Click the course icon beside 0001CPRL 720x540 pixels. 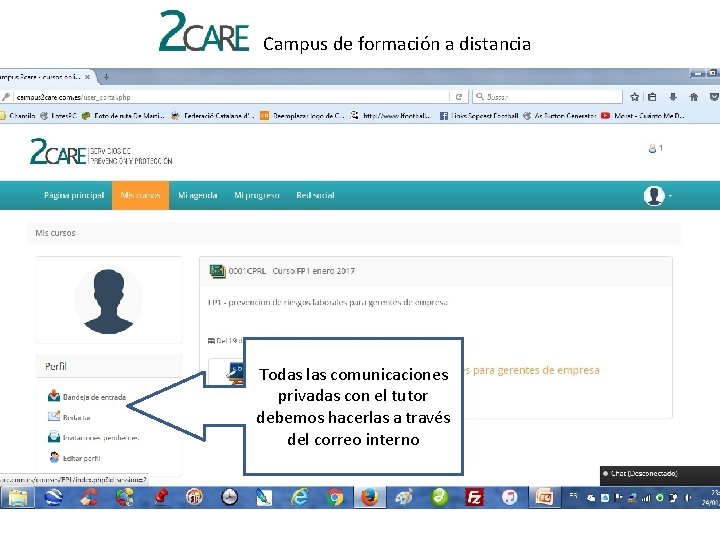click(217, 271)
